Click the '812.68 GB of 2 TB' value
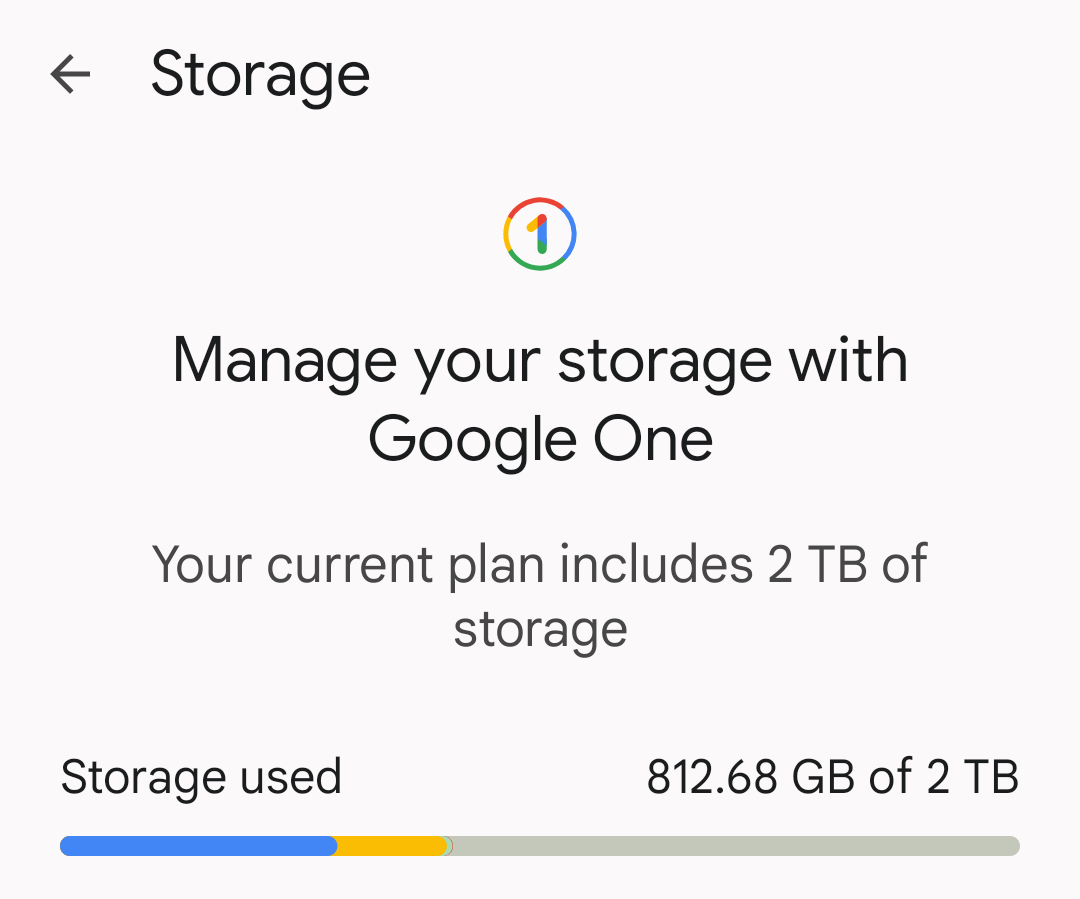The width and height of the screenshot is (1080, 899). click(833, 777)
